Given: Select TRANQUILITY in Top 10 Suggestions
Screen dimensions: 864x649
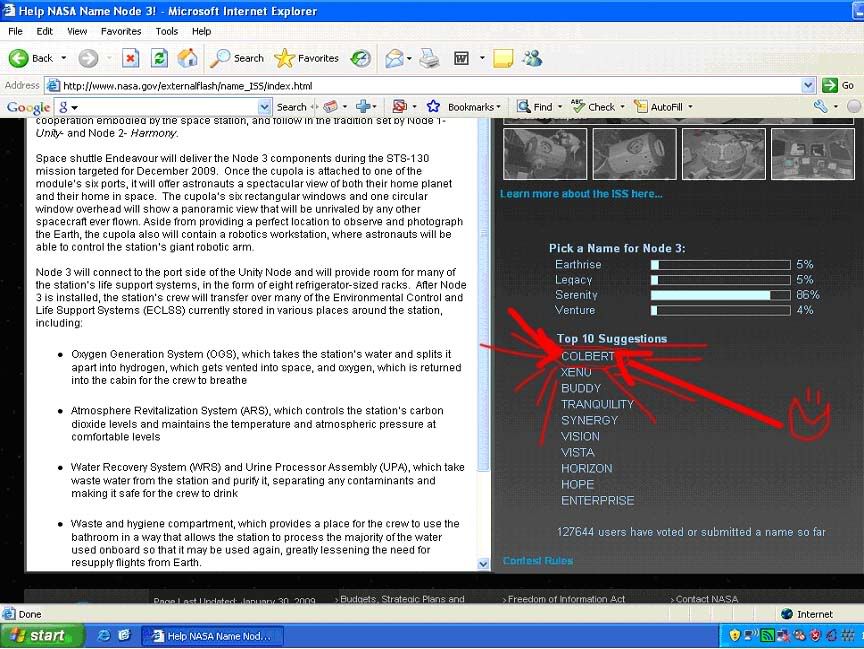Looking at the screenshot, I should pyautogui.click(x=597, y=404).
